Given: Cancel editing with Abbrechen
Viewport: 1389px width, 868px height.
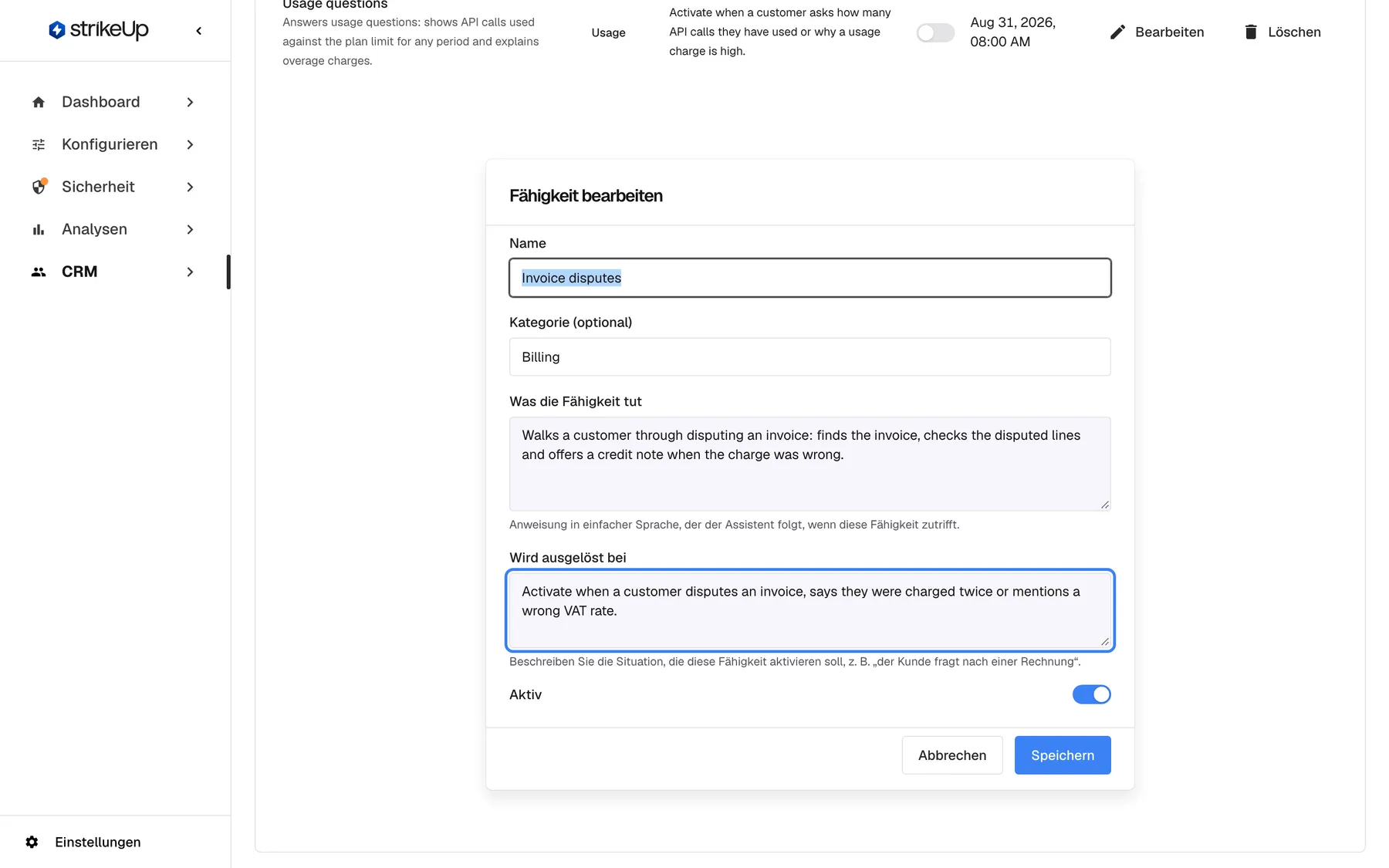Looking at the screenshot, I should (951, 755).
